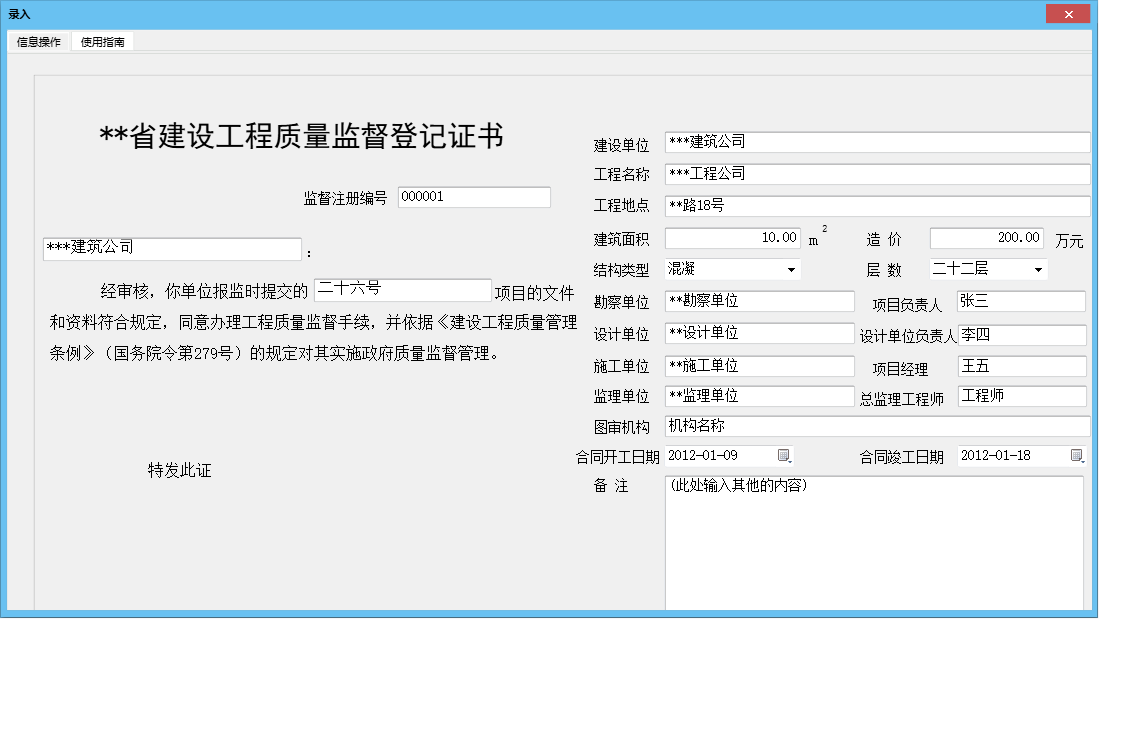
Task: Click the project name field showing 二十六号
Action: pyautogui.click(x=402, y=289)
